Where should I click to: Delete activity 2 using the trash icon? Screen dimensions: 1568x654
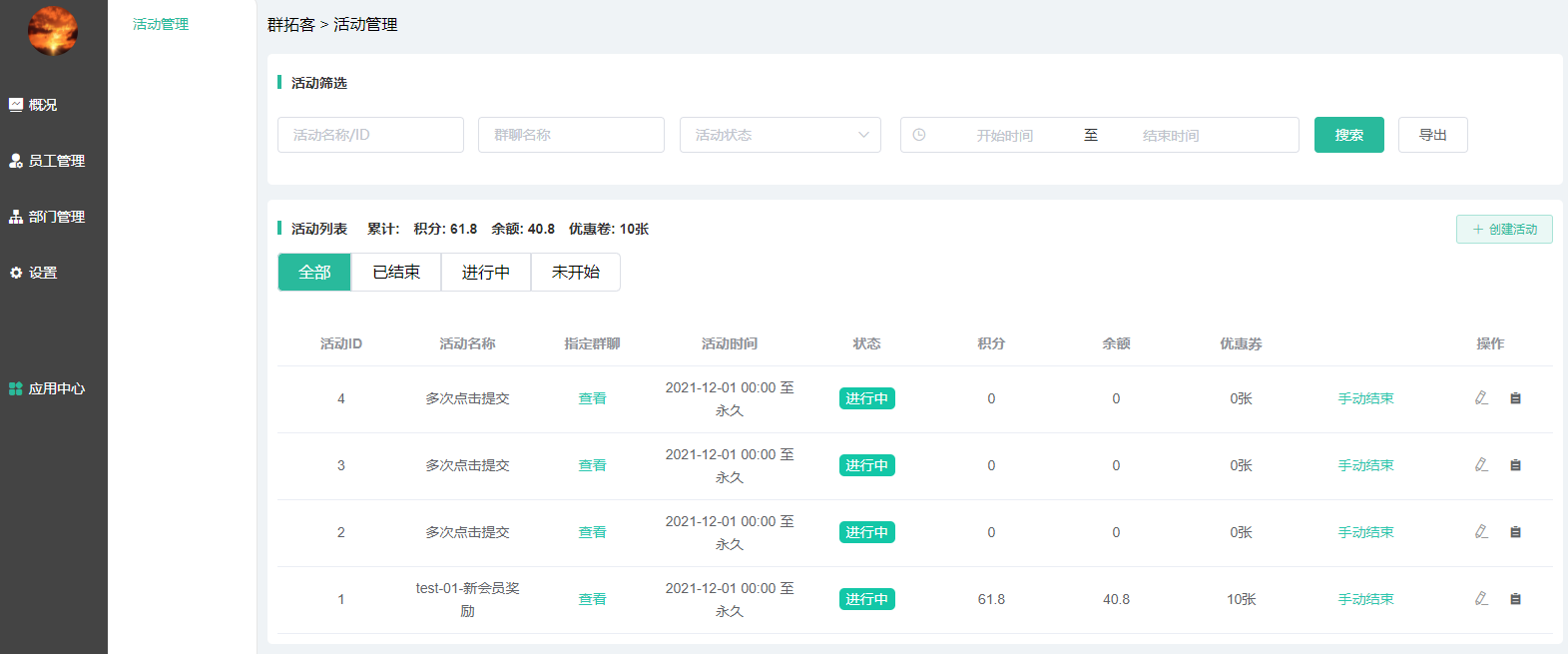tap(1515, 532)
